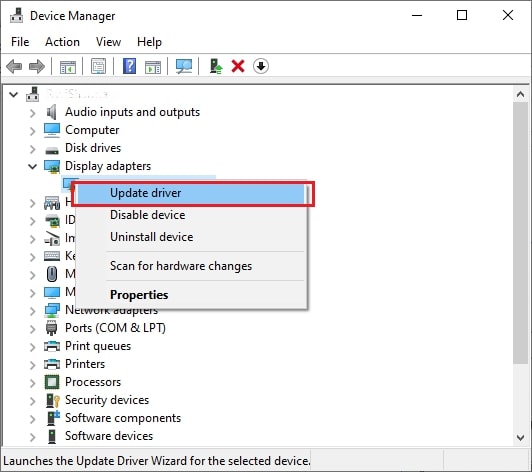Viewport: 532px width, 472px height.
Task: Select the Display adapters tree label
Action: pyautogui.click(x=108, y=166)
